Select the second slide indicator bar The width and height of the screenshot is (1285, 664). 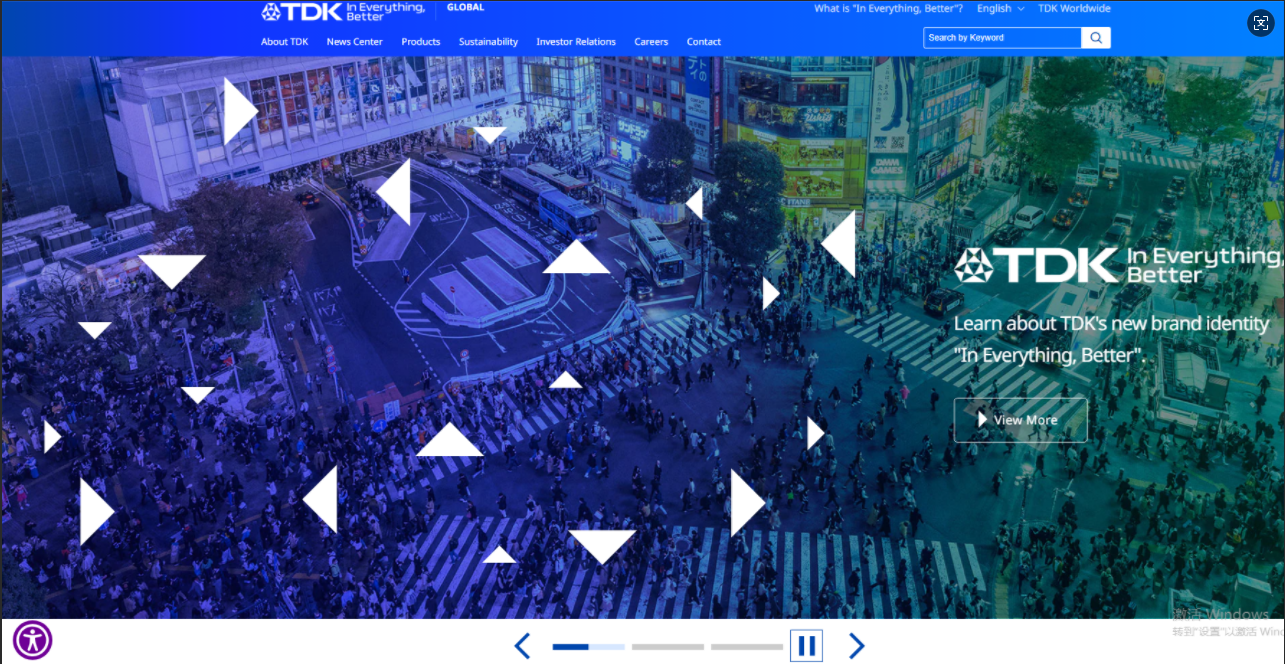pyautogui.click(x=667, y=647)
